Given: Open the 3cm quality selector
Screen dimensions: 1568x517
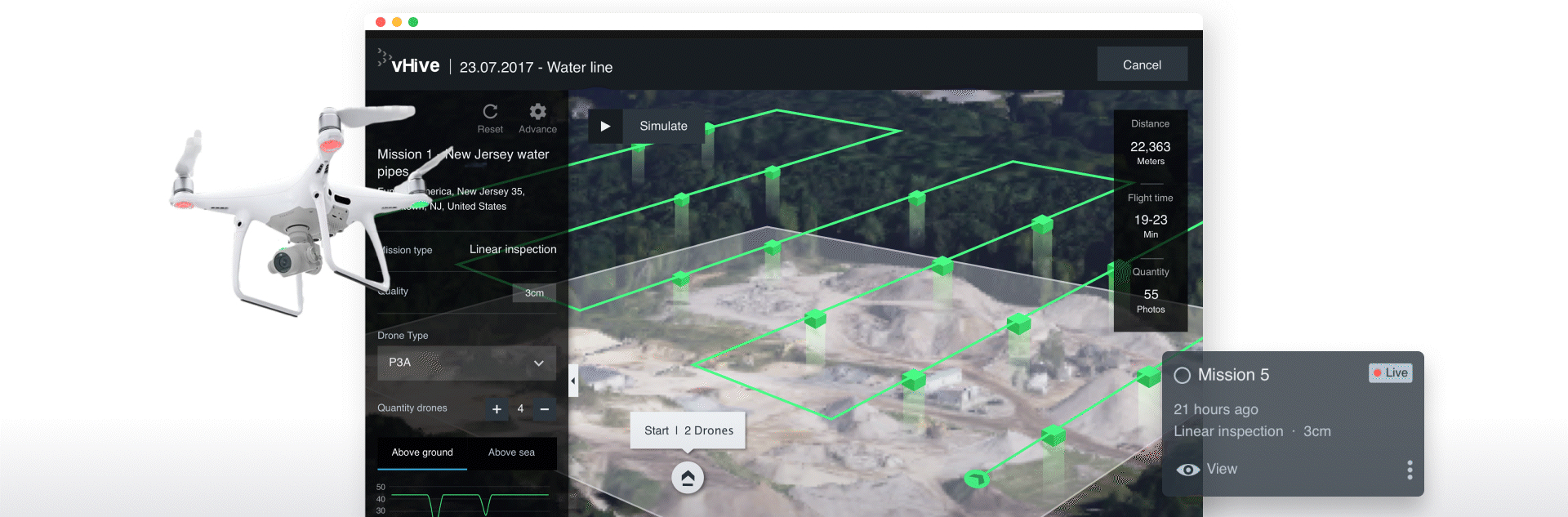Looking at the screenshot, I should click(534, 293).
